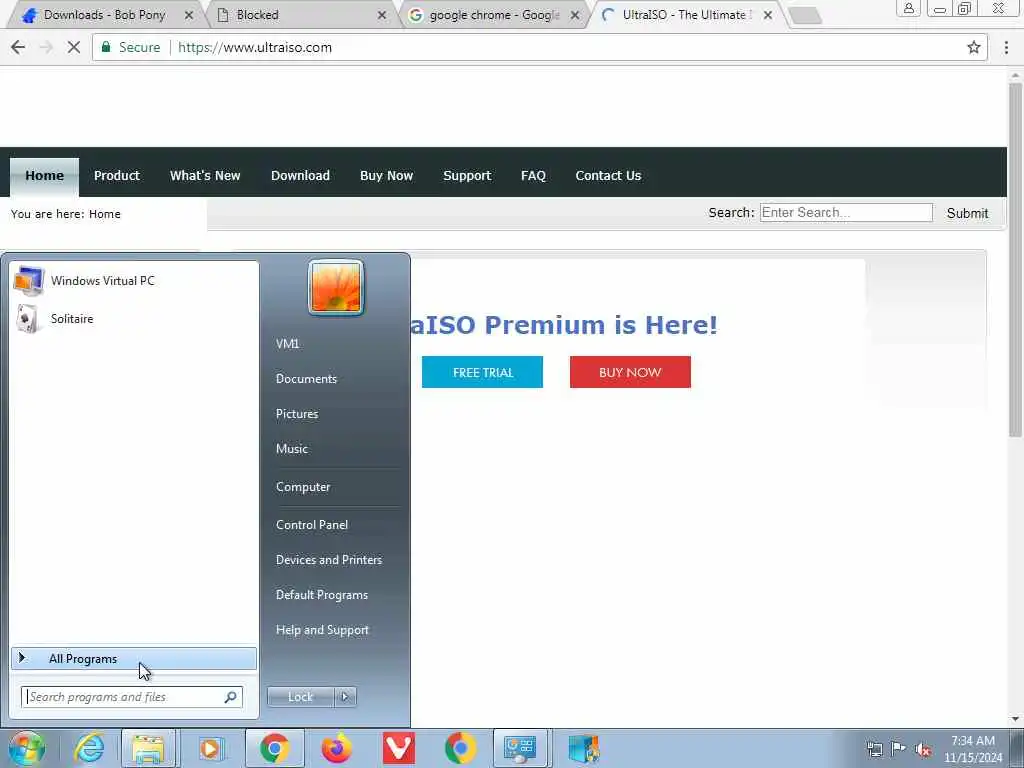Open the FAQ page
1024x768 pixels.
[x=533, y=176]
